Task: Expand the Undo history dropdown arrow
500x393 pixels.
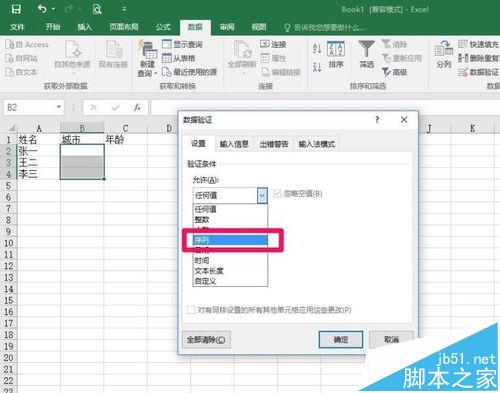Action: pos(53,9)
